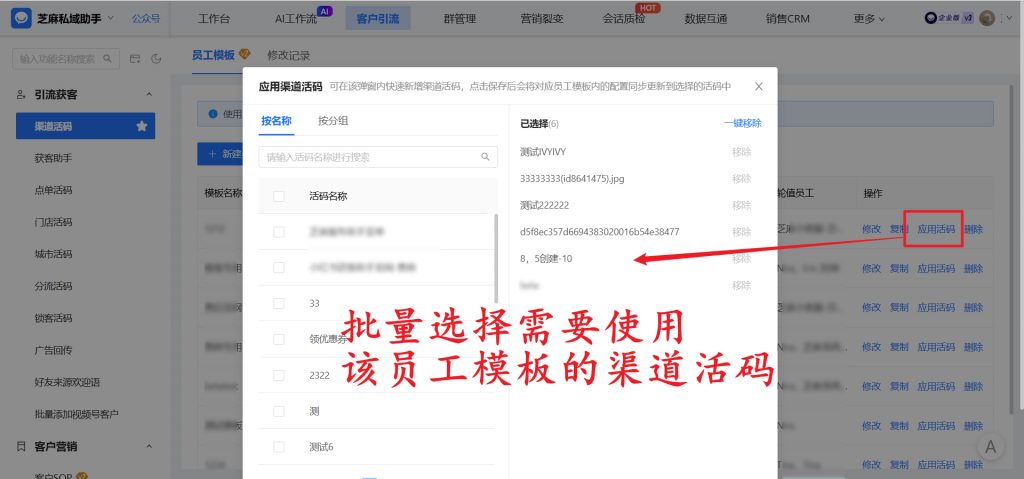Viewport: 1024px width, 479px height.
Task: Open 城市活码 in the sidebar
Action: (x=53, y=254)
